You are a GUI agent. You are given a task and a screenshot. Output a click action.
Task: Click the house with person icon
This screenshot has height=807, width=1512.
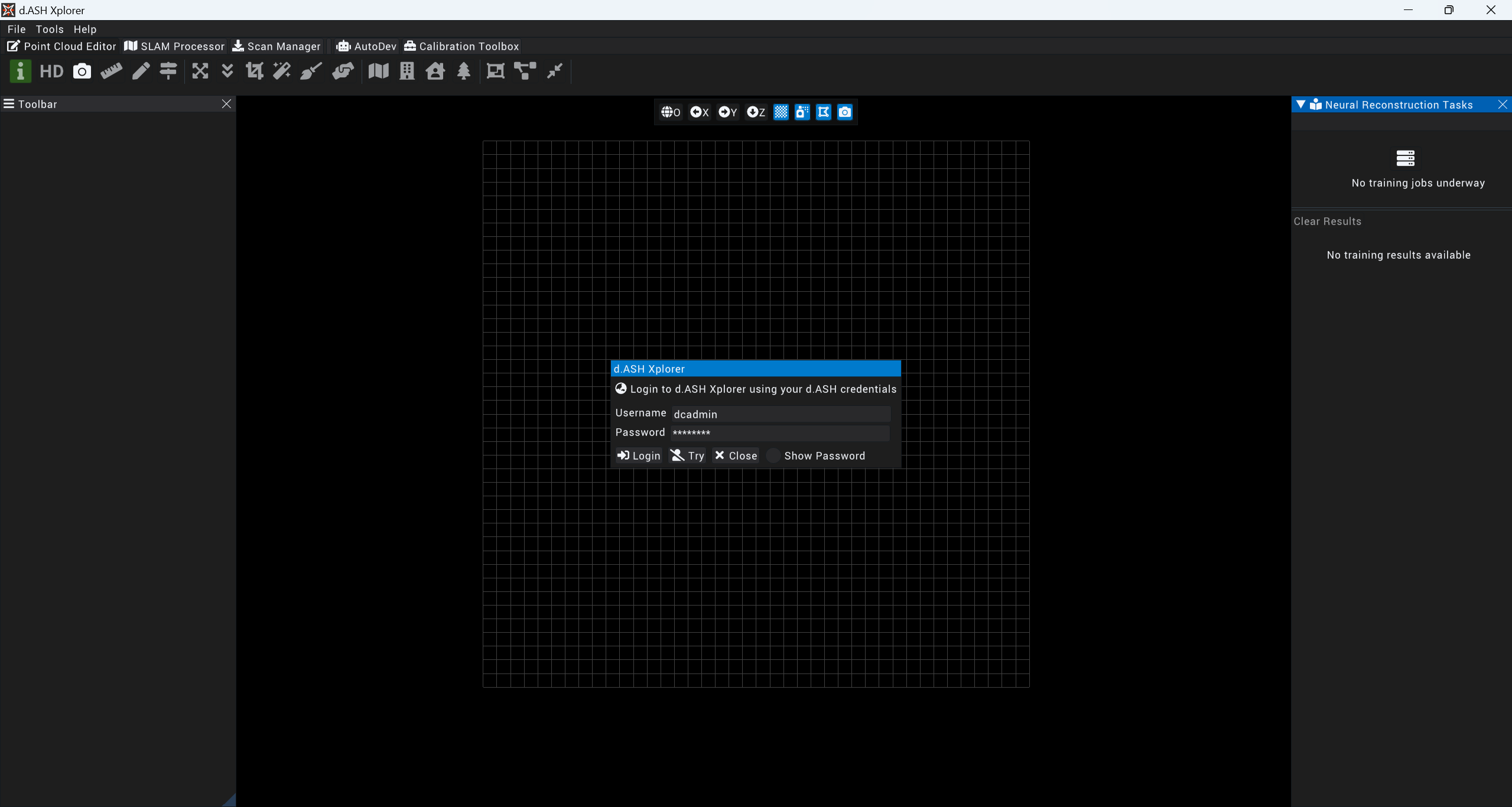coord(435,71)
